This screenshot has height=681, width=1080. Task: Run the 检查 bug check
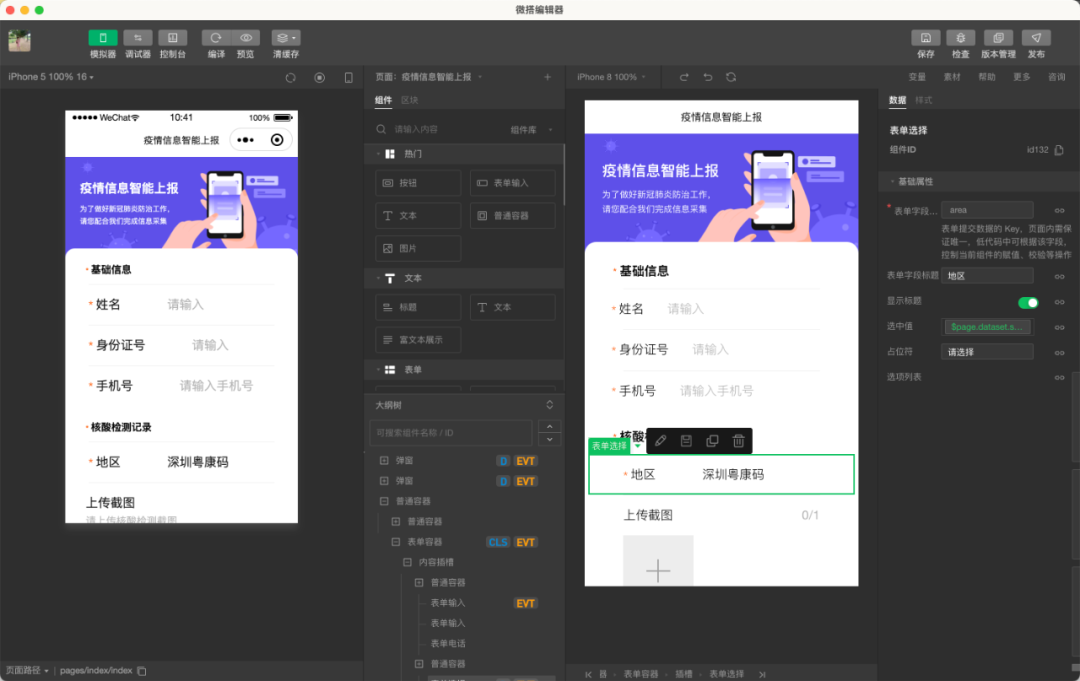pyautogui.click(x=961, y=38)
